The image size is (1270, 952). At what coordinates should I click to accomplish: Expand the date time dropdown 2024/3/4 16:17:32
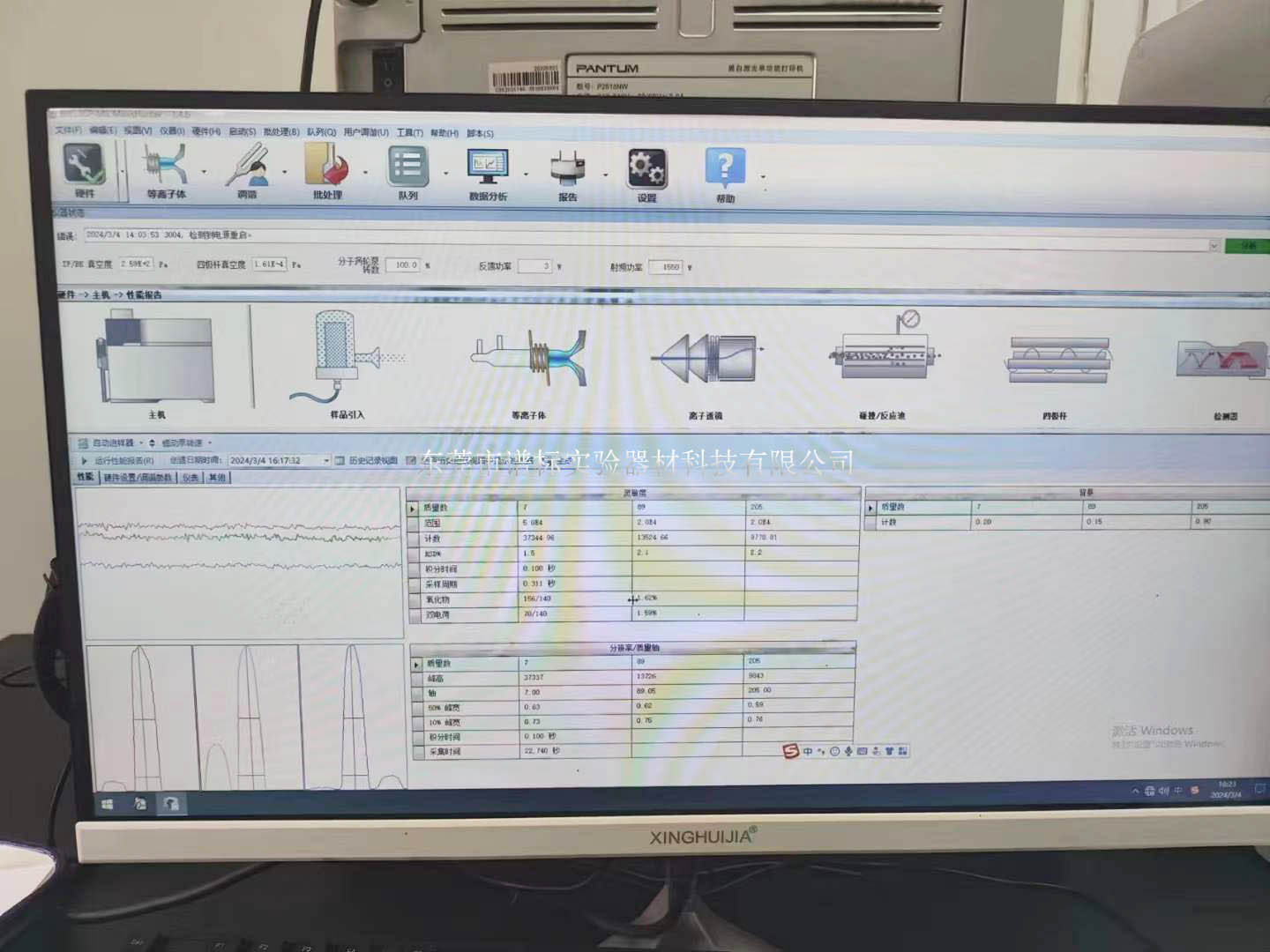pos(326,460)
